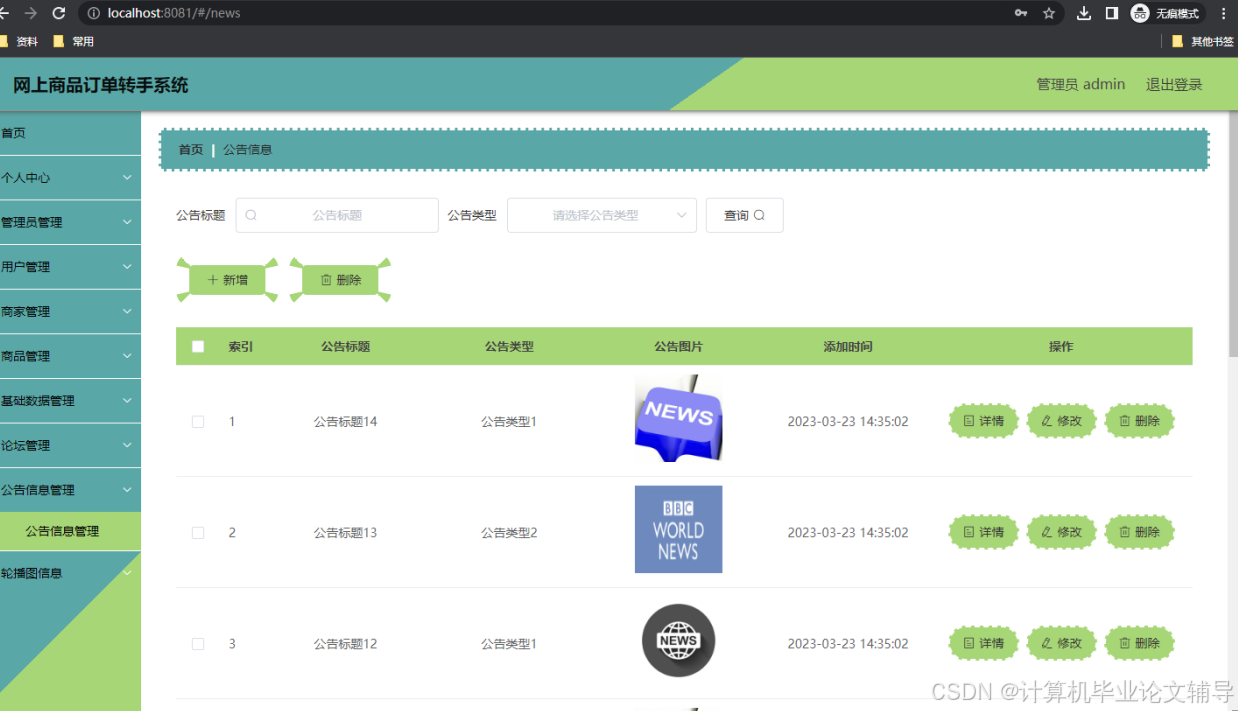Click the address bar URL
The height and width of the screenshot is (711, 1238).
pos(174,13)
